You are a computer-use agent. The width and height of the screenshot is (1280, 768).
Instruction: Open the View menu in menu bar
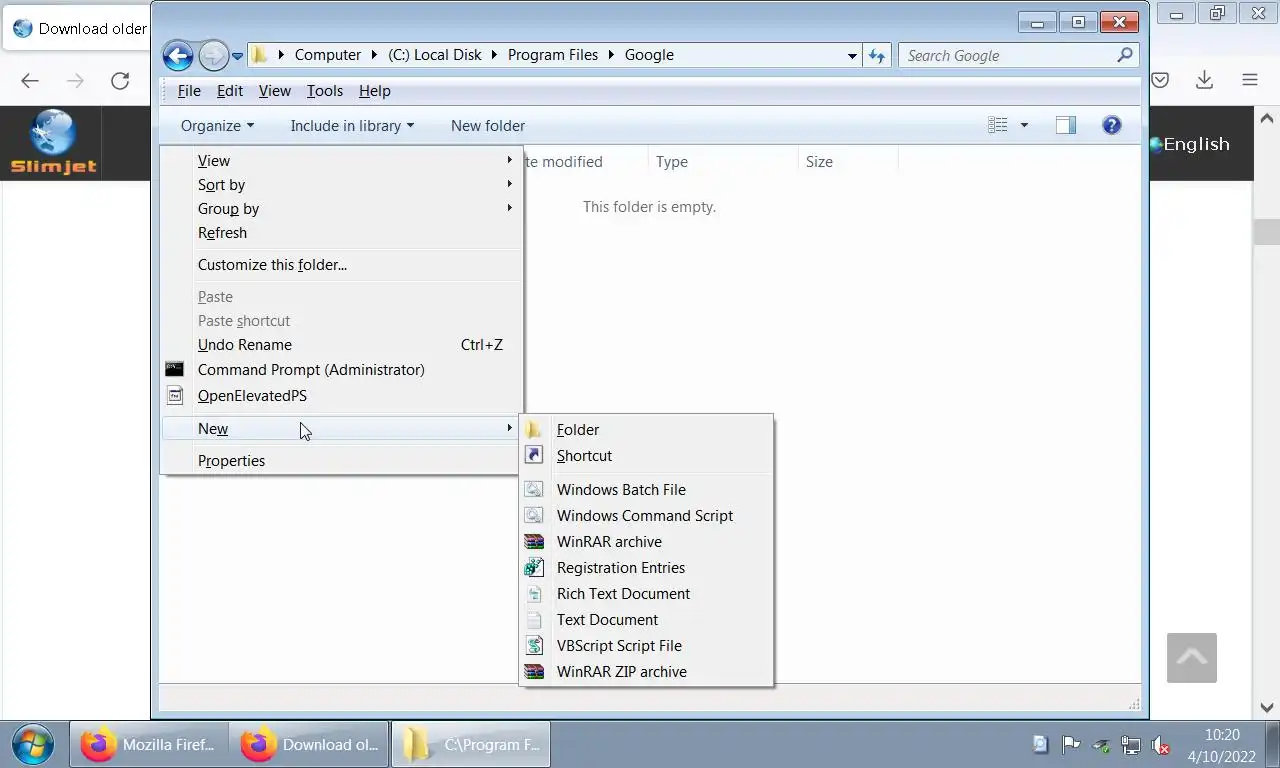coord(275,91)
